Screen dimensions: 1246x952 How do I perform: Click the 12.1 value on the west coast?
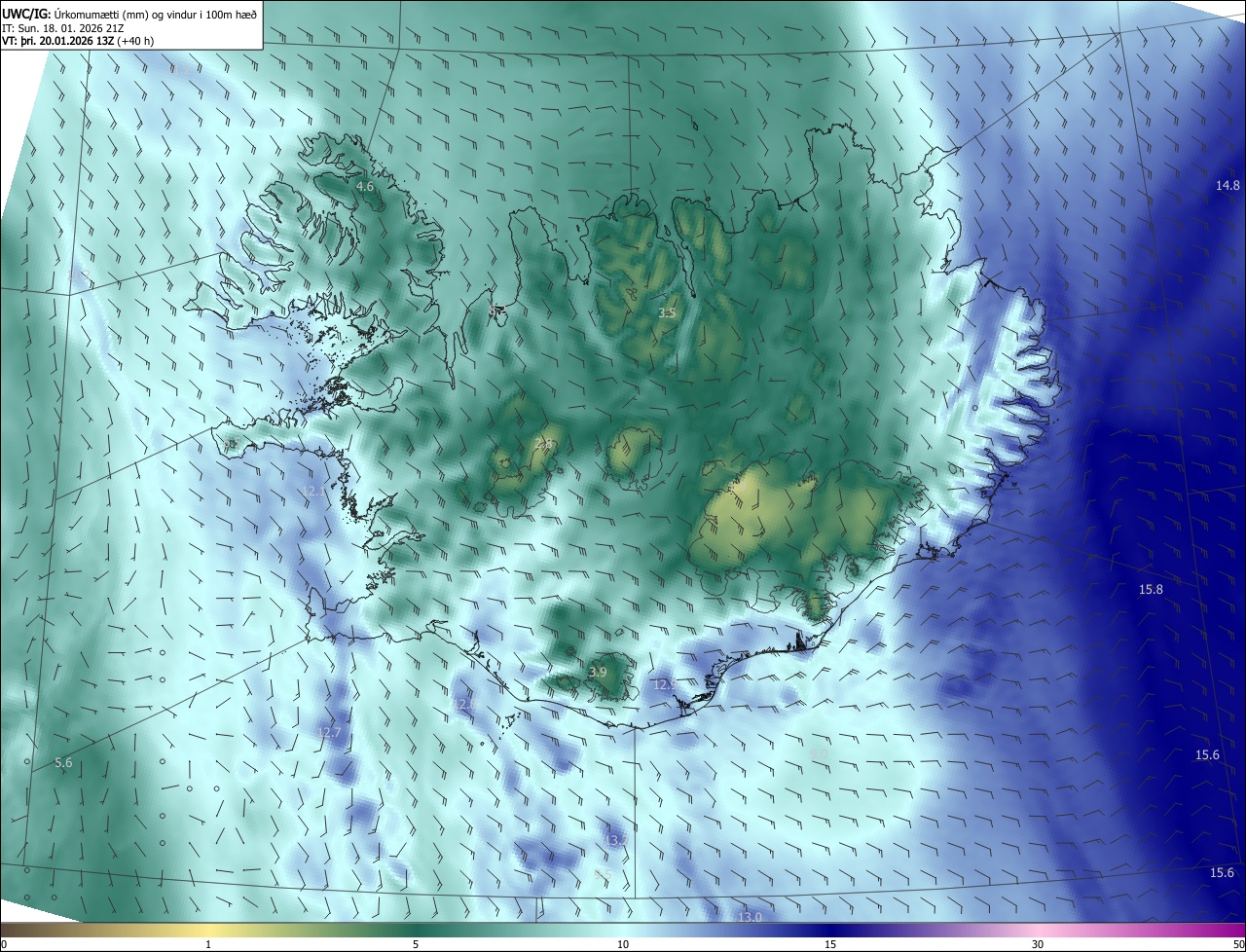click(313, 491)
